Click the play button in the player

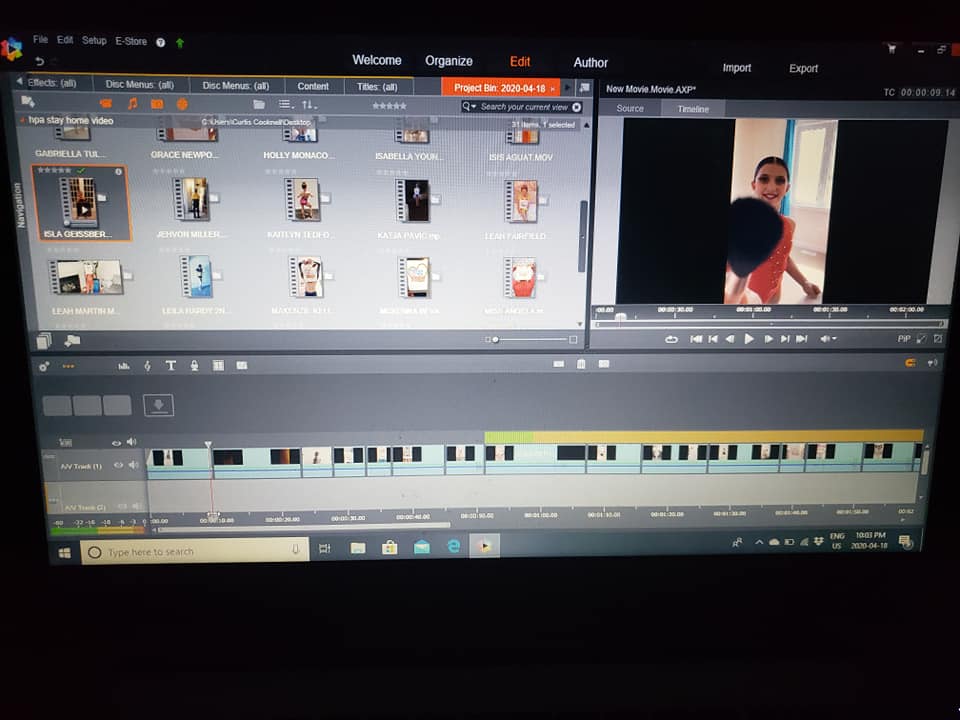748,339
